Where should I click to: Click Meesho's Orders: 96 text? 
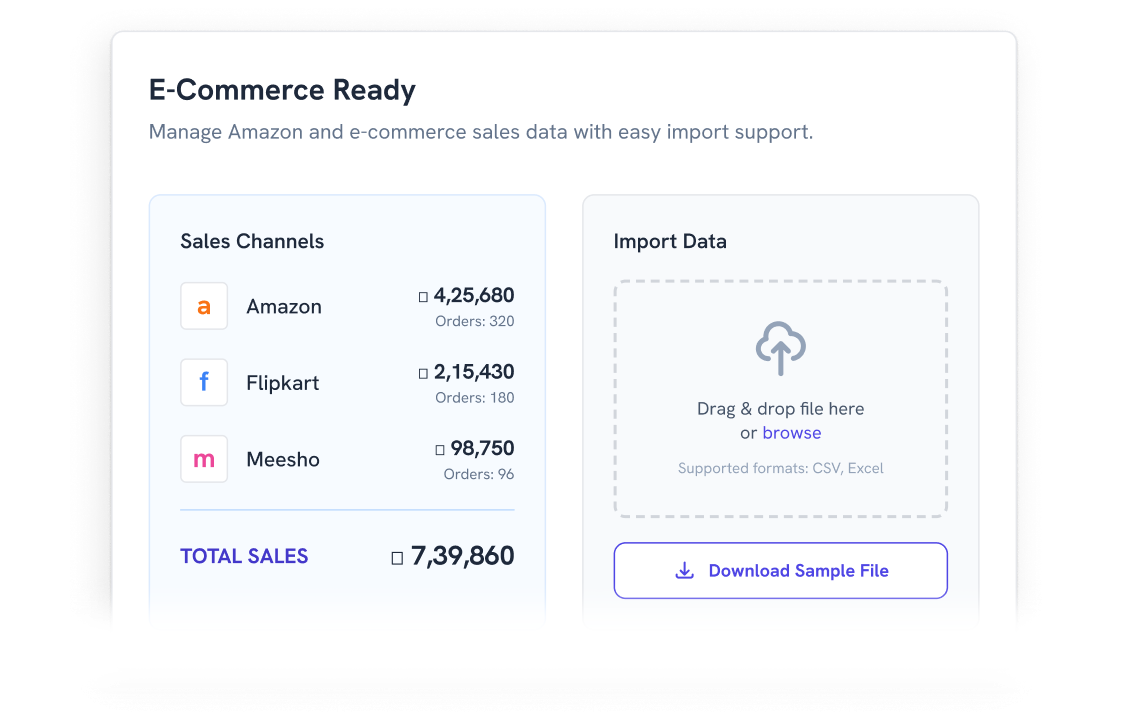pyautogui.click(x=478, y=474)
